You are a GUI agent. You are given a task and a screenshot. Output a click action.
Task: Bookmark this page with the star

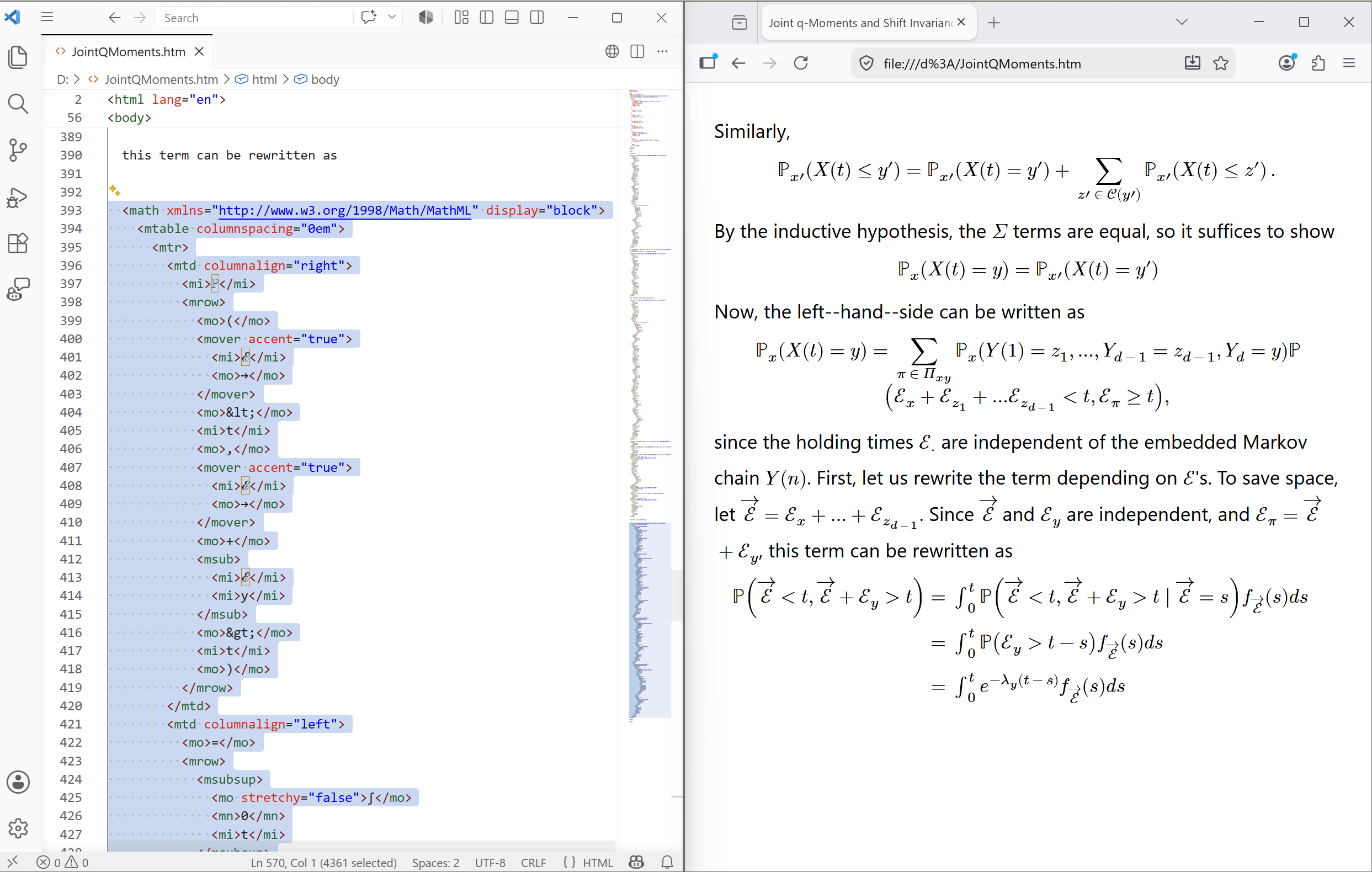(1220, 63)
